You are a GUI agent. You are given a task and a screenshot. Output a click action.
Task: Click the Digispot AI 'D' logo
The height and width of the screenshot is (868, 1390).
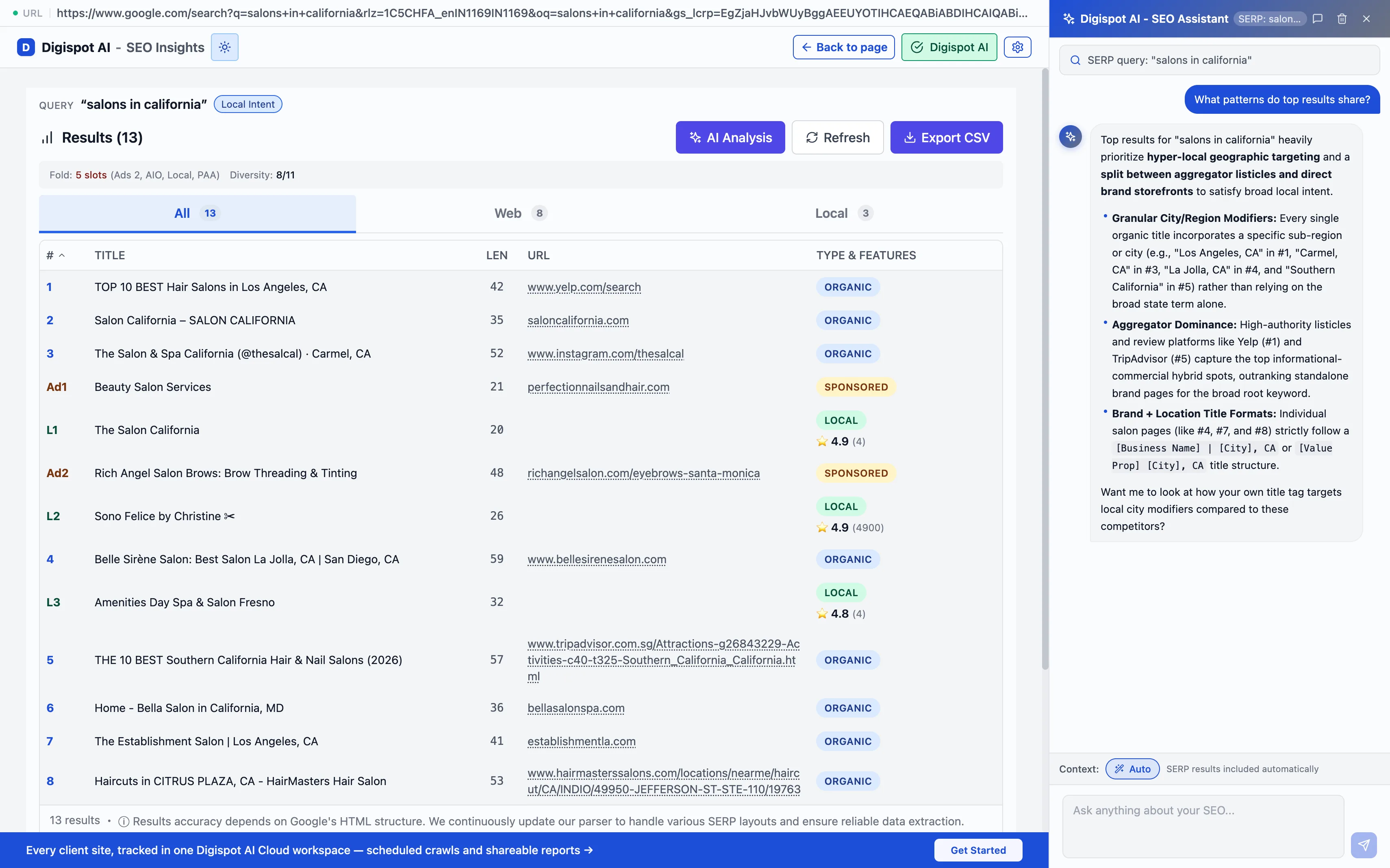click(26, 47)
